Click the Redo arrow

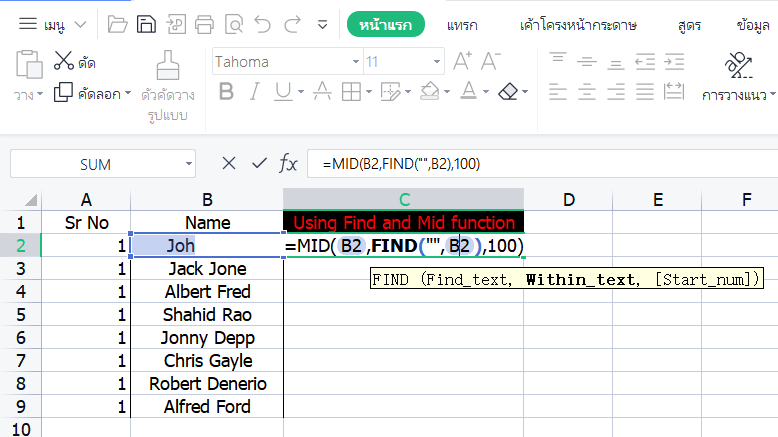(292, 24)
